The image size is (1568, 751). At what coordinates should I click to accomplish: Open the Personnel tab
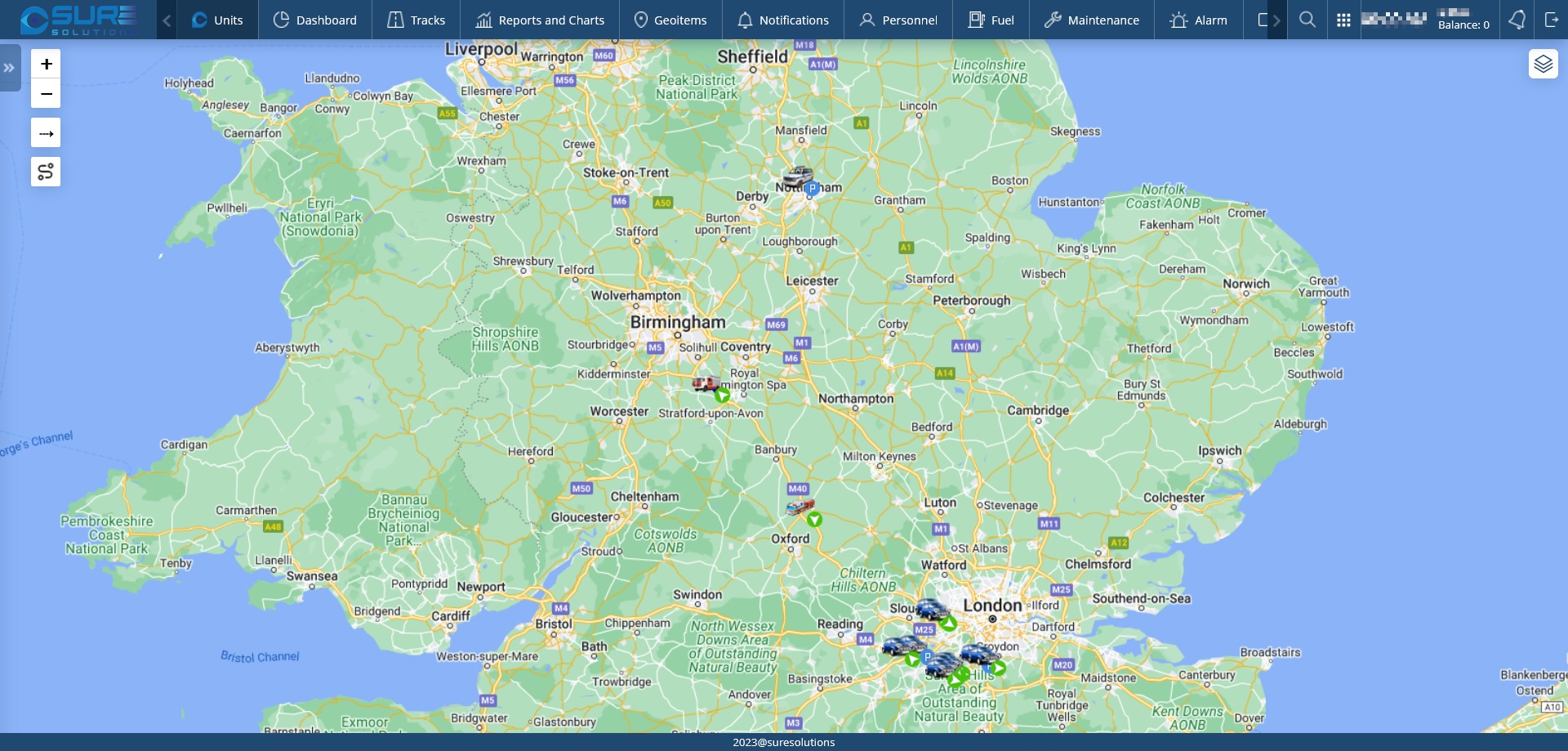(x=898, y=20)
